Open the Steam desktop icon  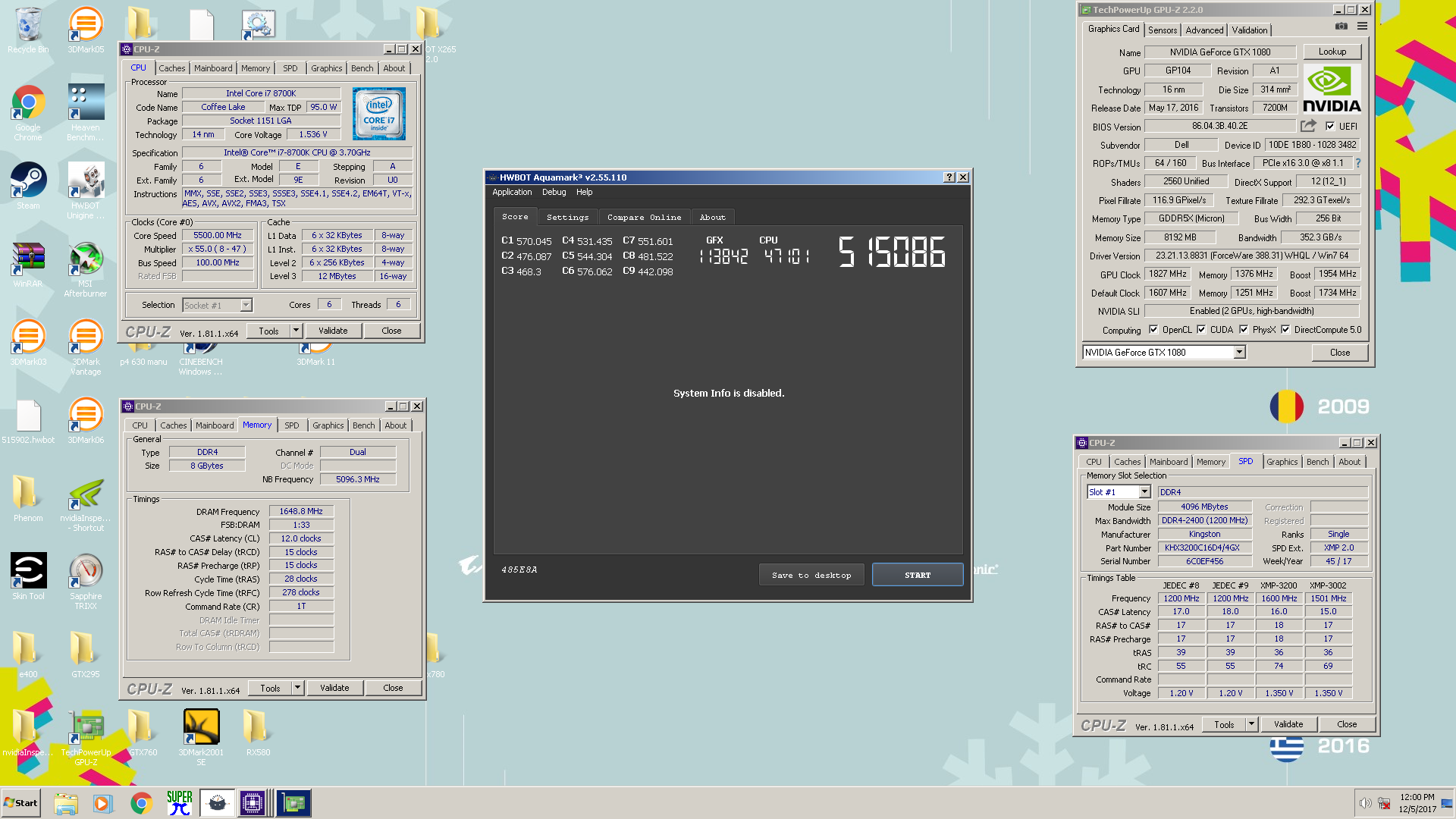pos(28,186)
